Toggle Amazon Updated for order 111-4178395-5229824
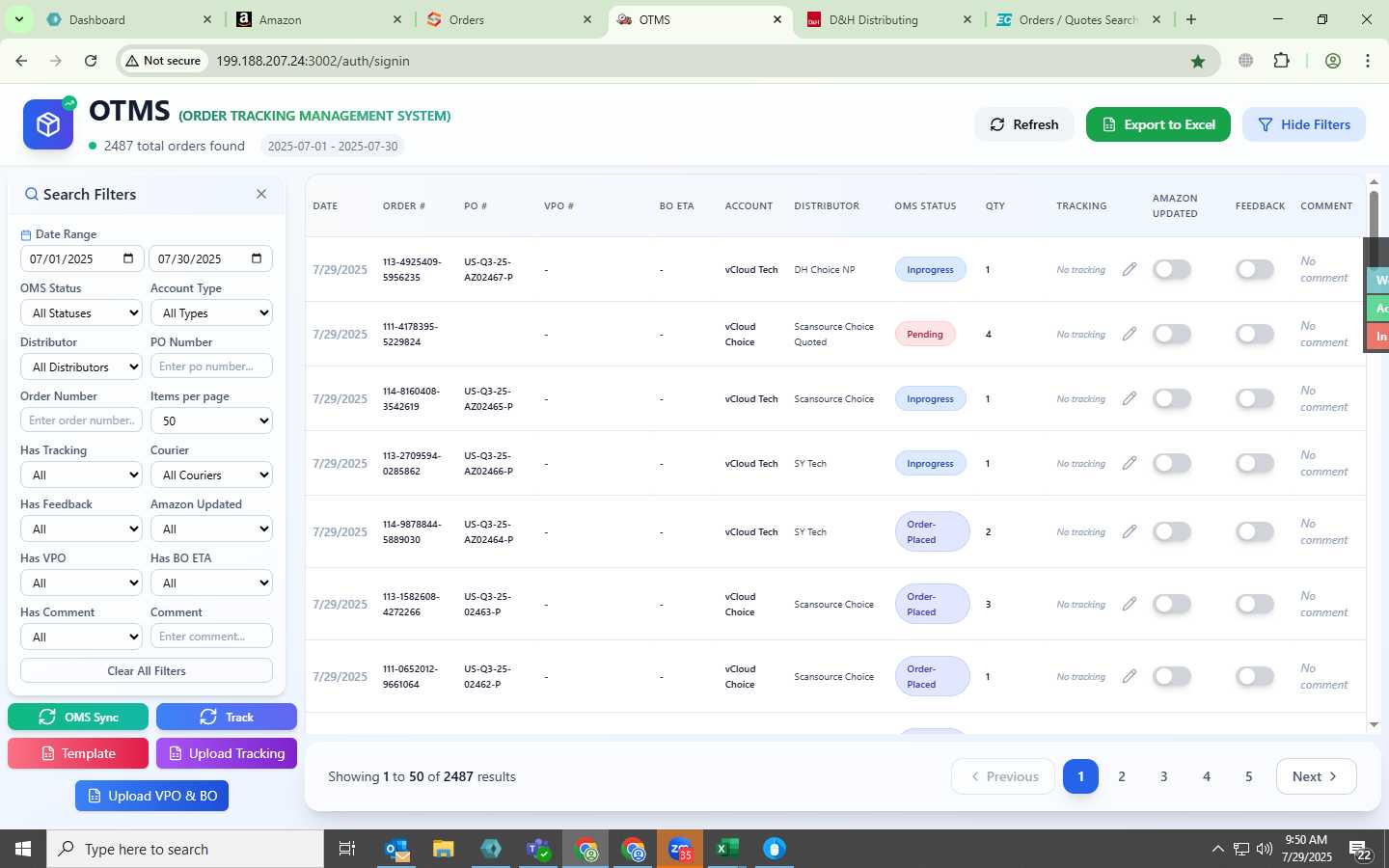This screenshot has width=1389, height=868. [x=1172, y=334]
